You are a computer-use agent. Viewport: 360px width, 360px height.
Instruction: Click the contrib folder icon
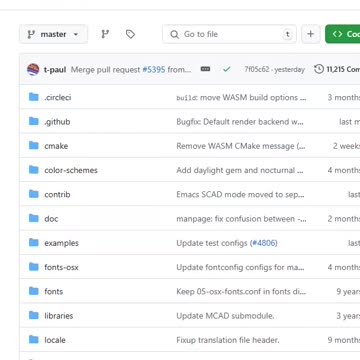click(34, 194)
